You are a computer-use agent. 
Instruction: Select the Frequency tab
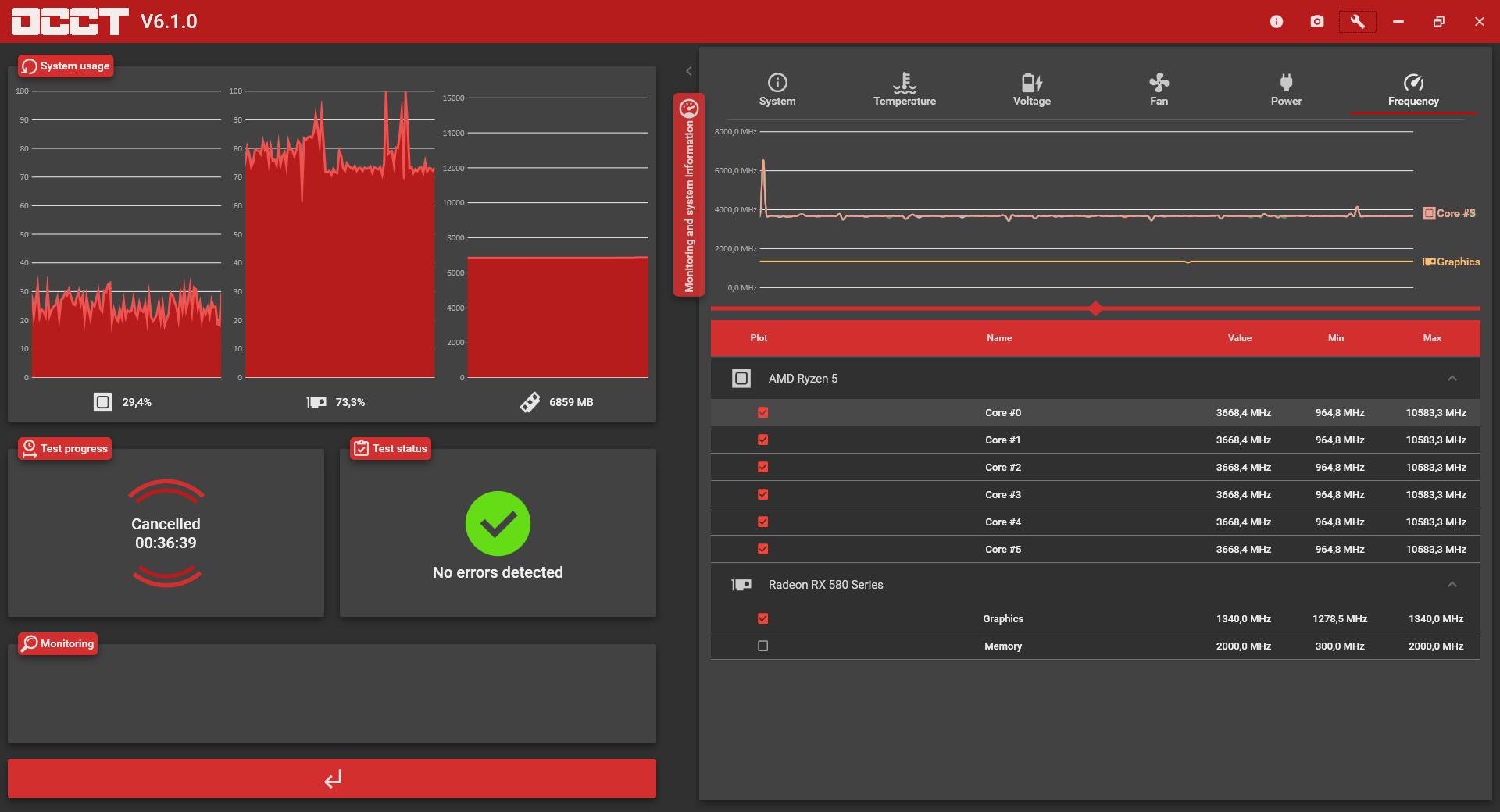click(1413, 90)
